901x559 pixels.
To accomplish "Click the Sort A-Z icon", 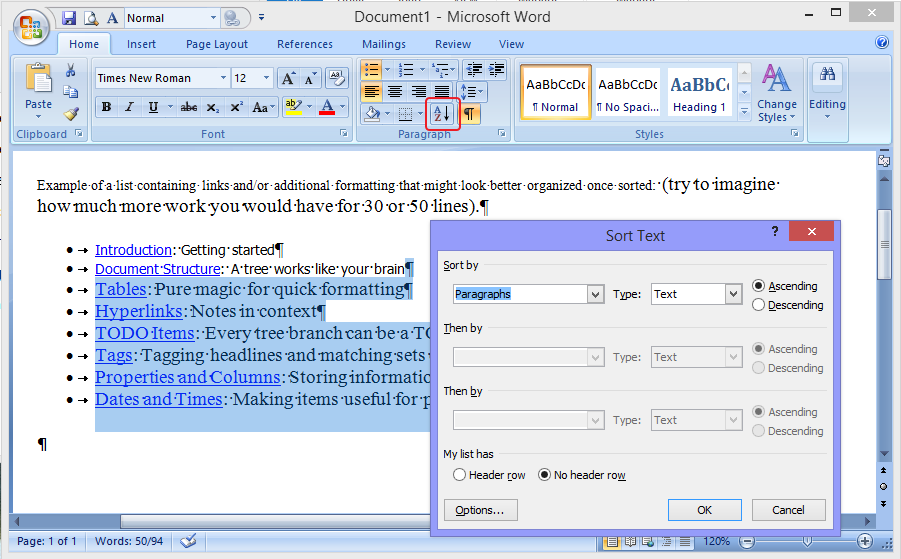I will point(442,114).
